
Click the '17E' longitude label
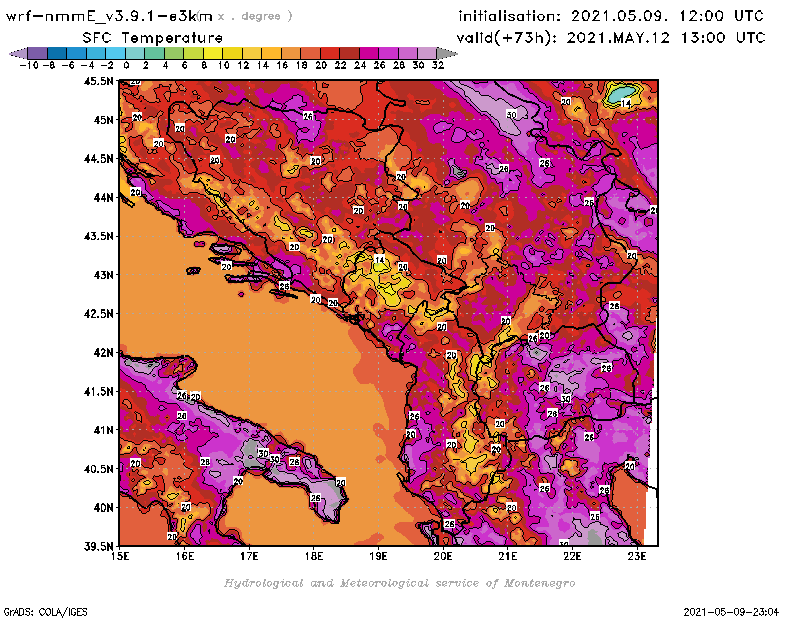coord(249,556)
